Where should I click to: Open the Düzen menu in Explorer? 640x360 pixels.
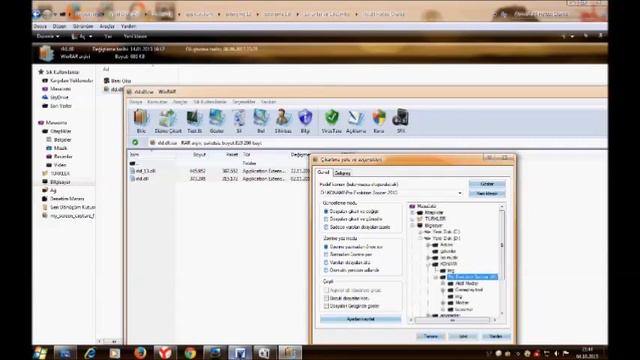point(59,26)
